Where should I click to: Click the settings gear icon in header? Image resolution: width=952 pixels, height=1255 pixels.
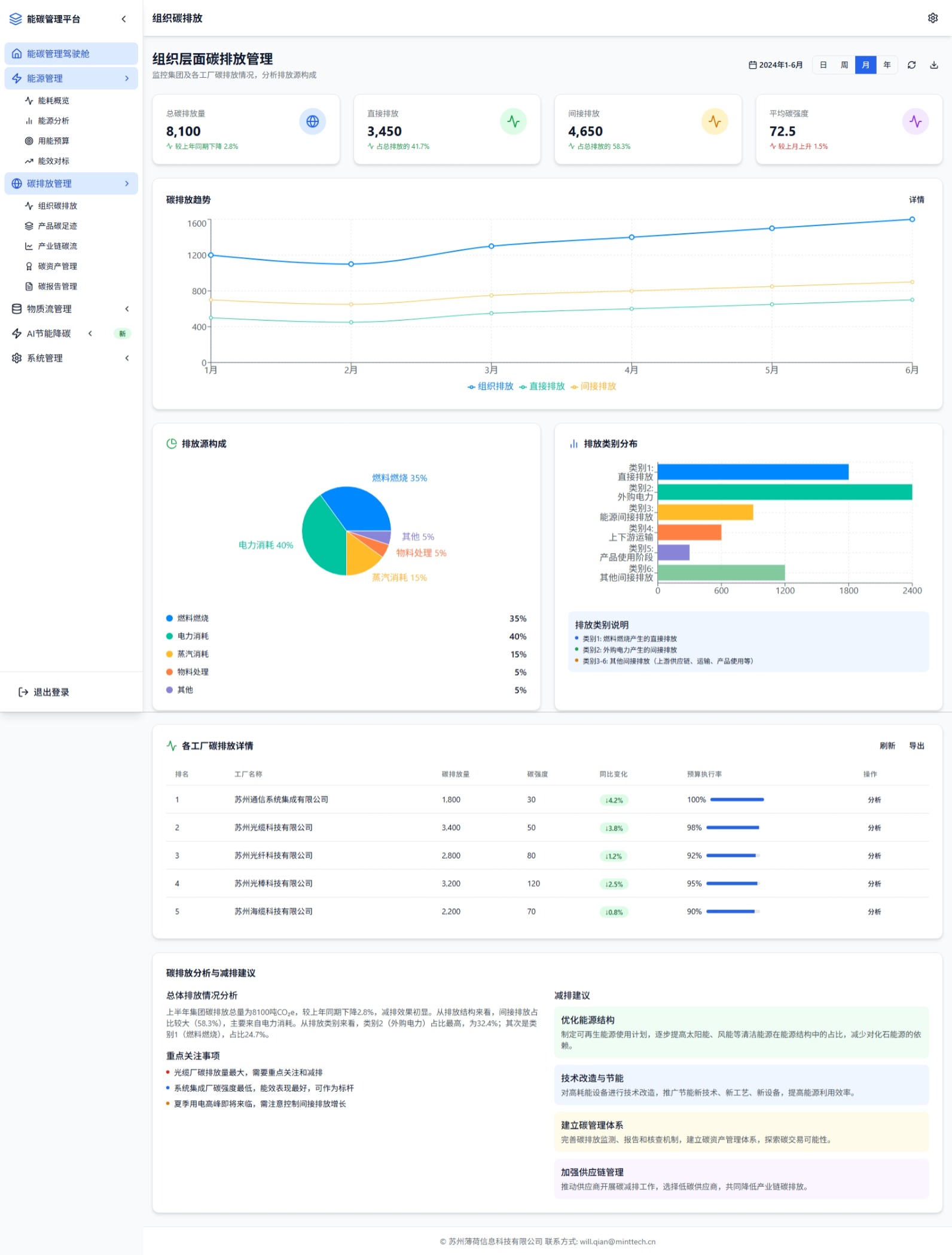[x=932, y=18]
